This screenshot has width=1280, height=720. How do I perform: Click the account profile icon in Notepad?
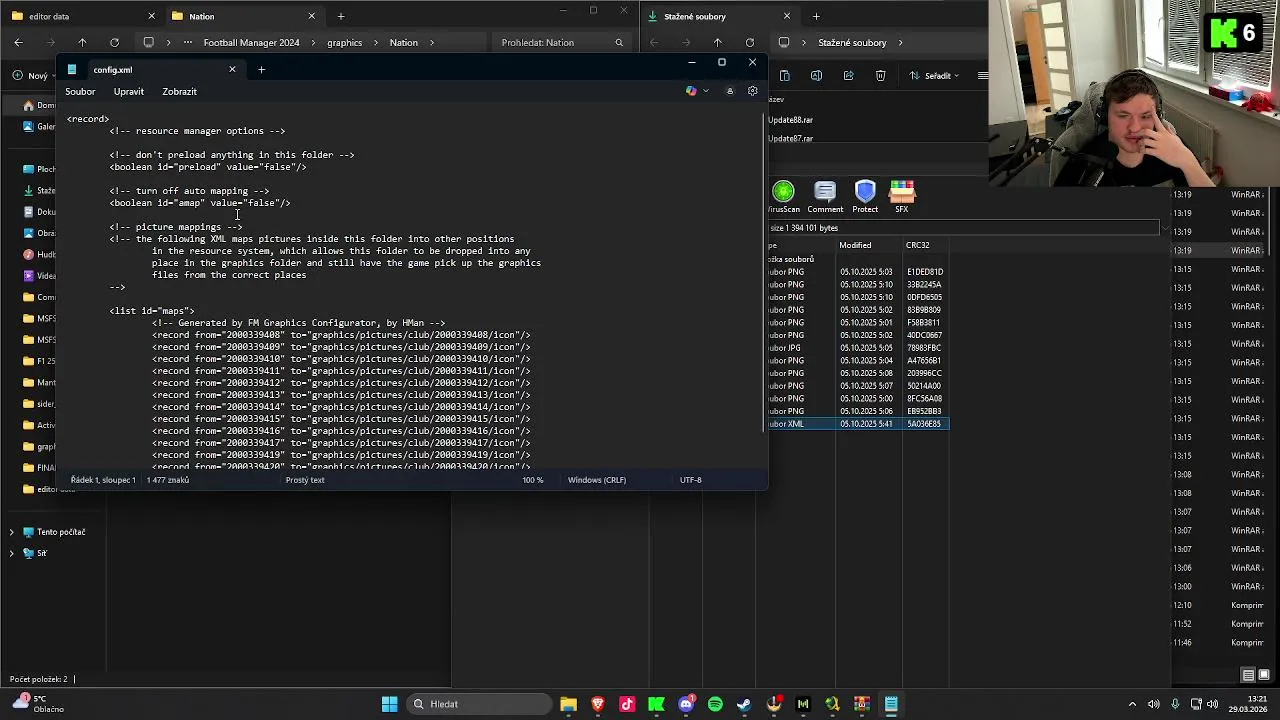pos(730,91)
